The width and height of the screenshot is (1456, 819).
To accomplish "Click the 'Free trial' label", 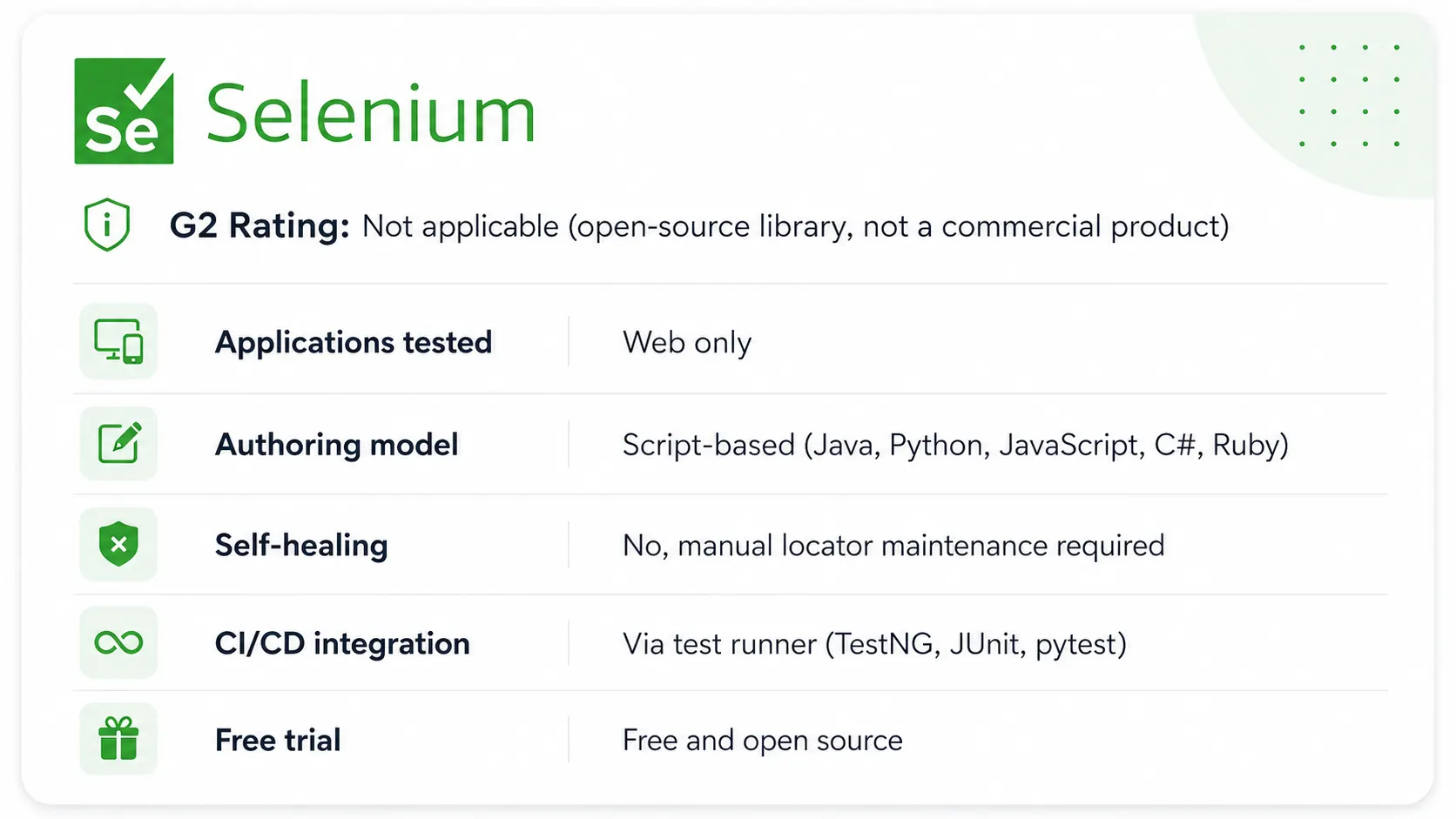I will pos(278,740).
